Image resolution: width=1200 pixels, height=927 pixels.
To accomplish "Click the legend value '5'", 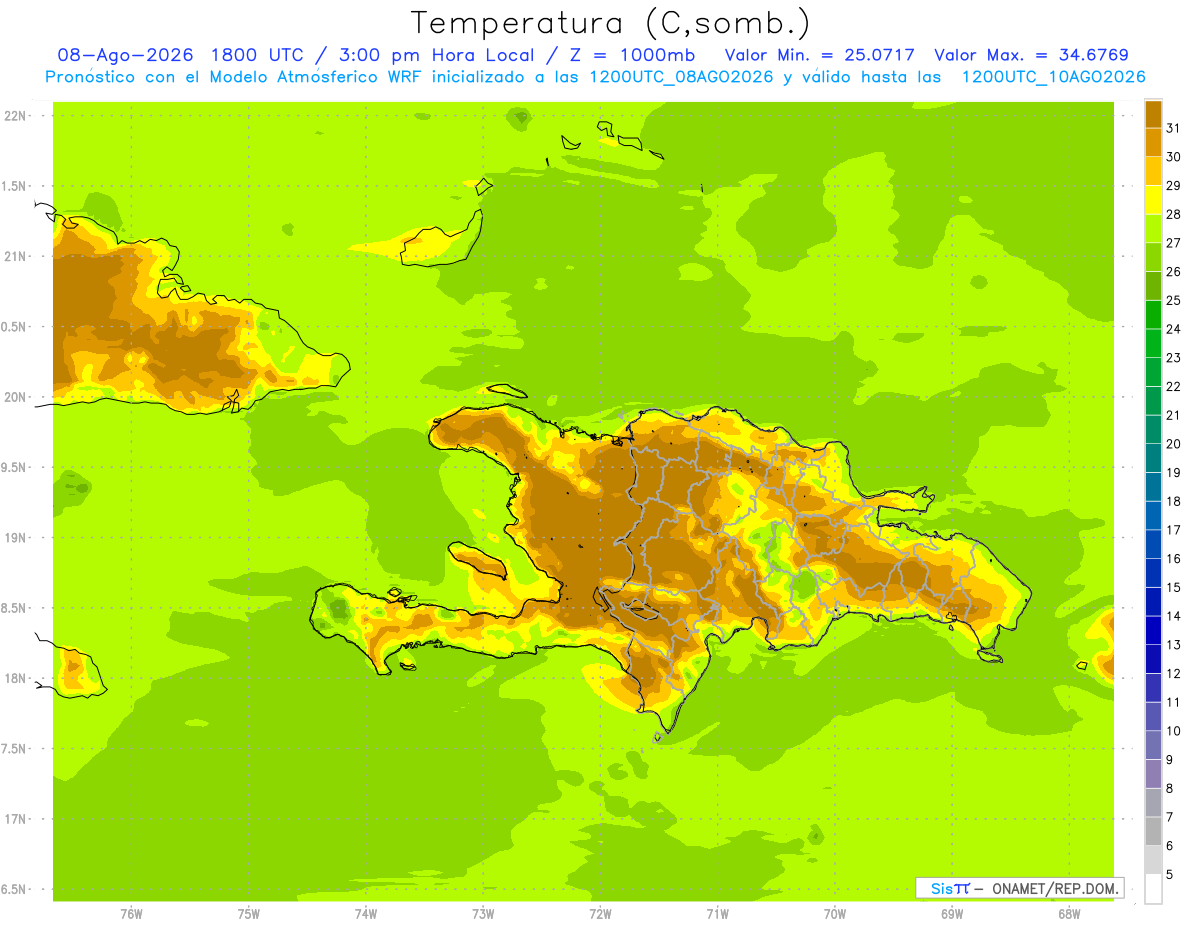I will [1170, 874].
